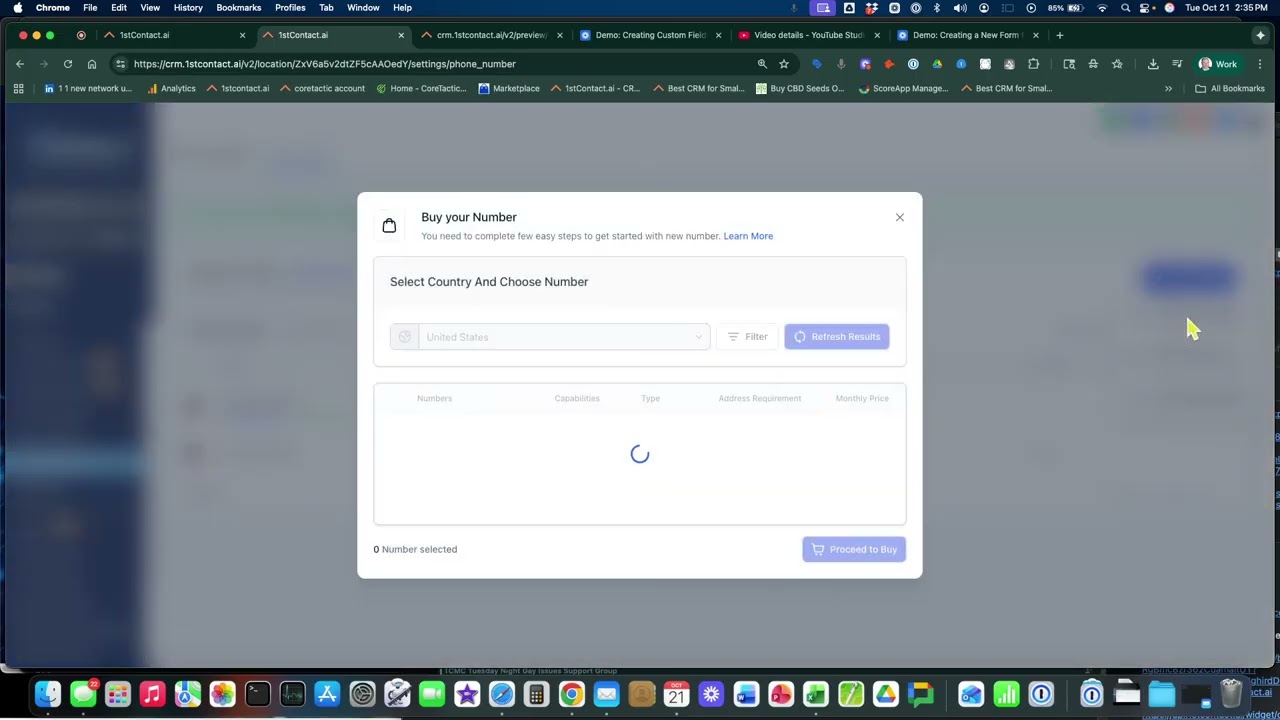Open Google Chrome from the Dock
1280x720 pixels.
pyautogui.click(x=571, y=694)
